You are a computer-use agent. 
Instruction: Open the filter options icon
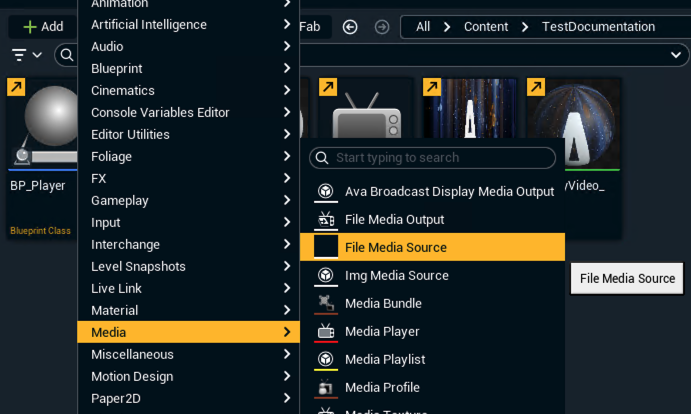[x=19, y=55]
